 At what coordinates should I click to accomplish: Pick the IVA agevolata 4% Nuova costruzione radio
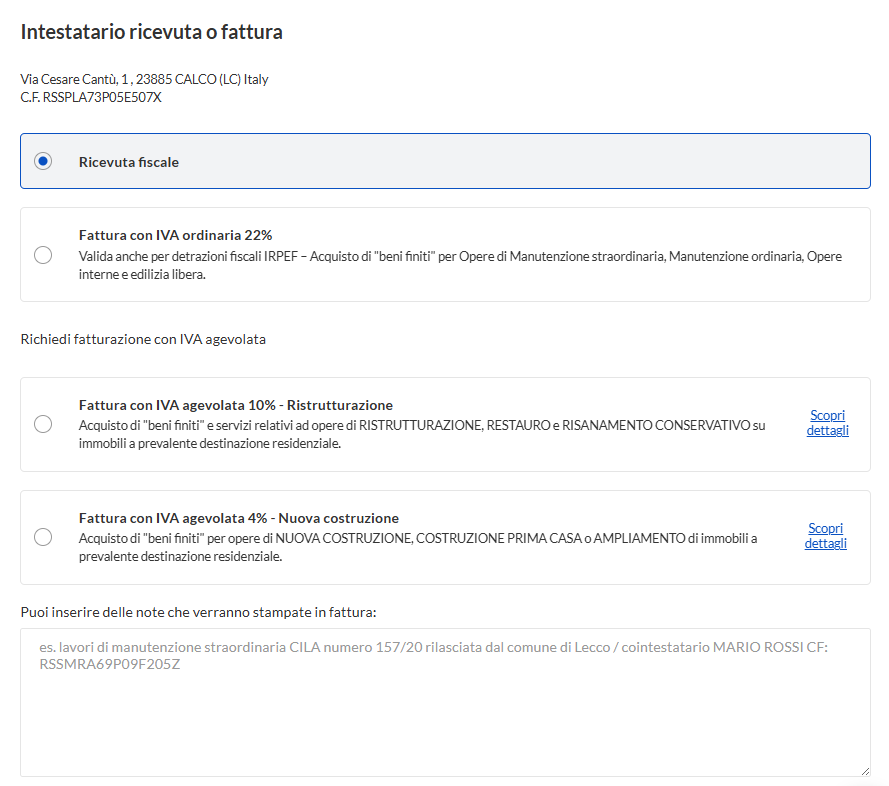point(43,537)
